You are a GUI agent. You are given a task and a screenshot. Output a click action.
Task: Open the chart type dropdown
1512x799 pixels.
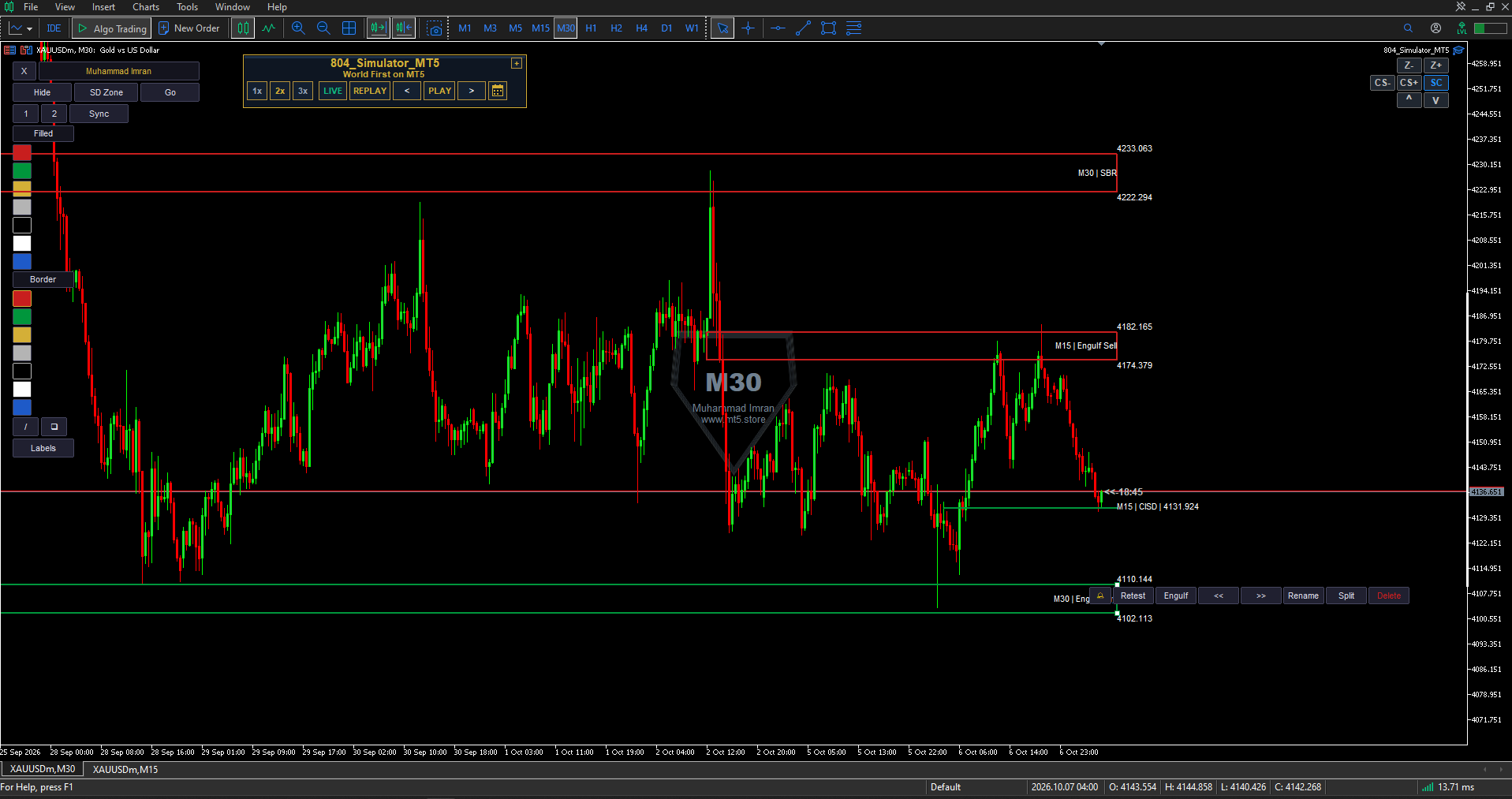click(x=21, y=28)
